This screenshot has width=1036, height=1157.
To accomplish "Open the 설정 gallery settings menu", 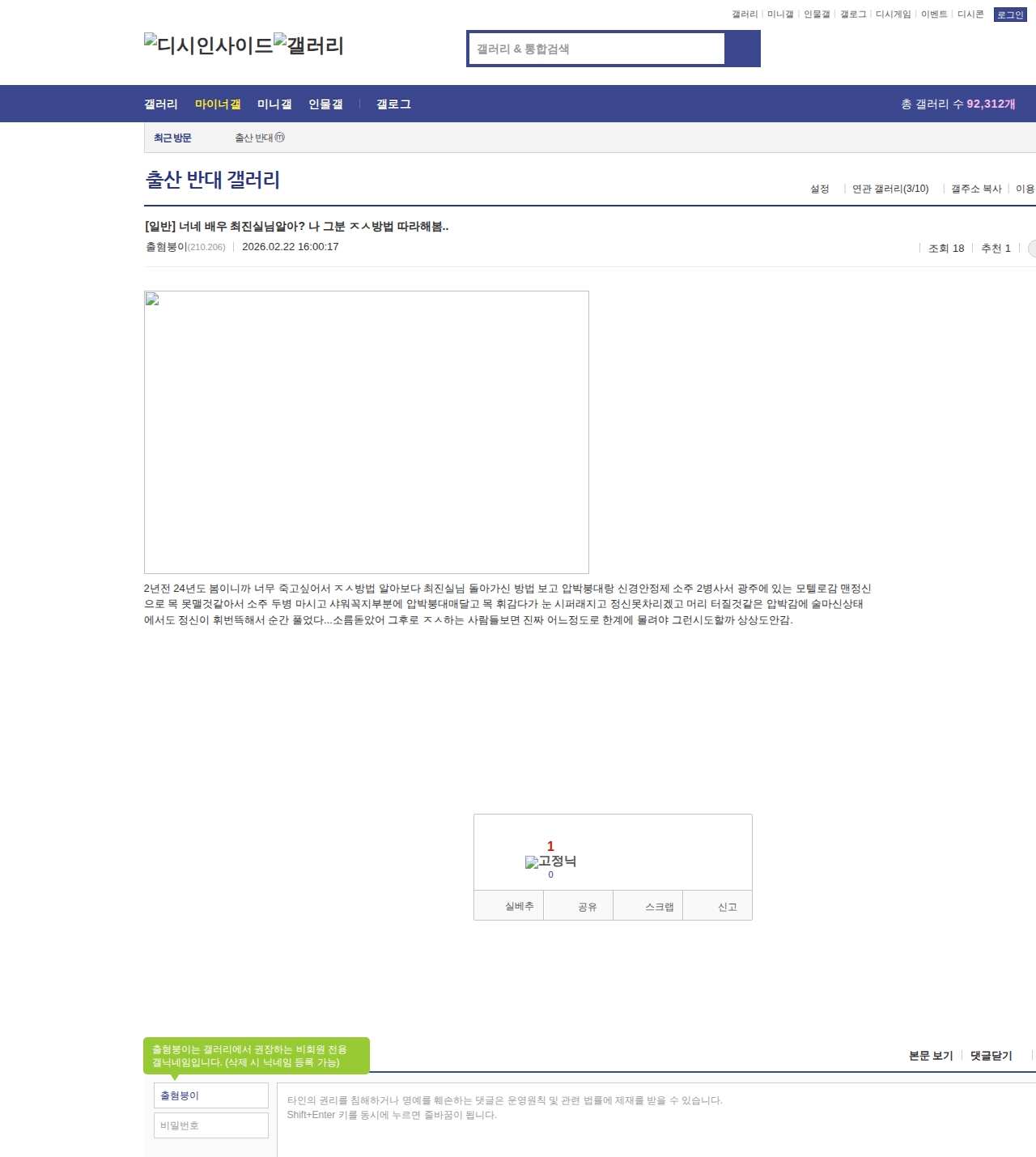I will coord(819,189).
